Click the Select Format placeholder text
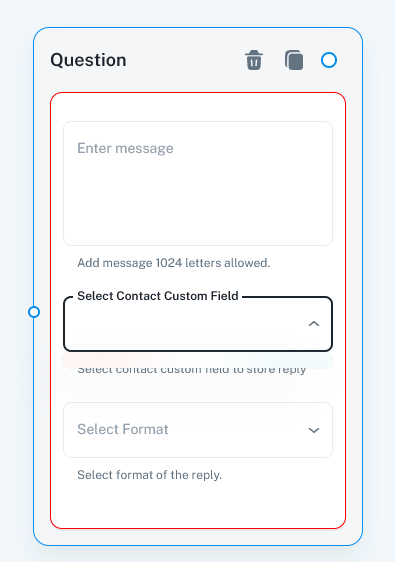Image resolution: width=395 pixels, height=562 pixels. (123, 429)
